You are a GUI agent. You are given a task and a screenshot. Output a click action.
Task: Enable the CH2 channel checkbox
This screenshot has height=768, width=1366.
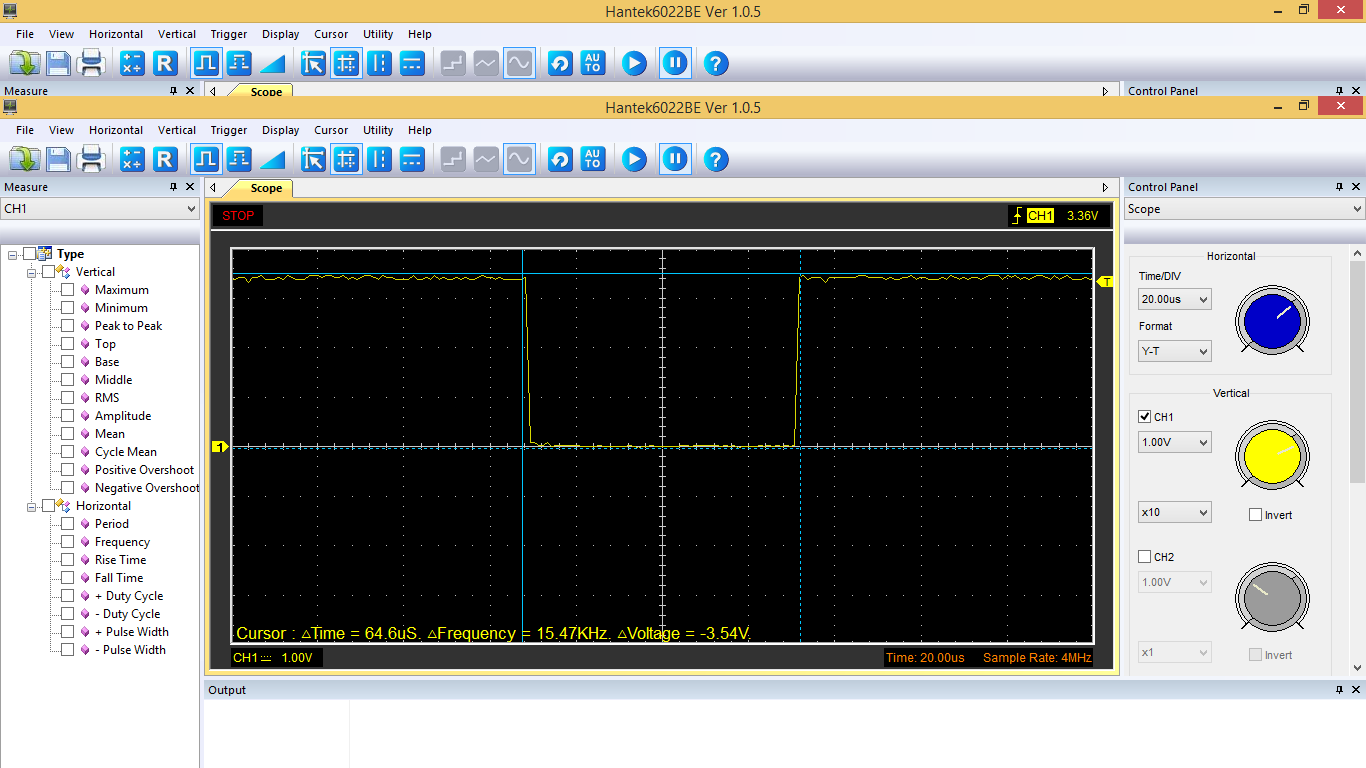click(x=1145, y=557)
